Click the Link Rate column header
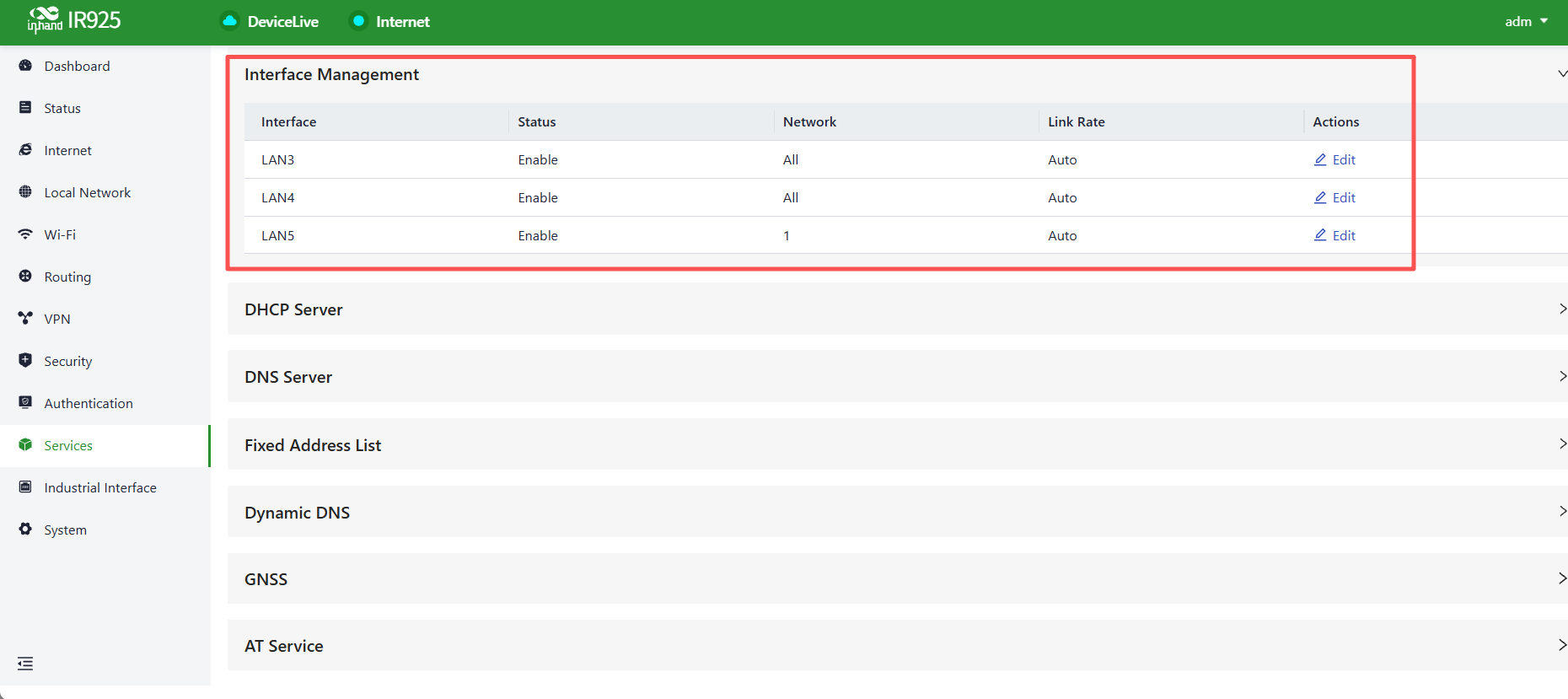Screen dimensions: 1568x699 [x=1077, y=121]
